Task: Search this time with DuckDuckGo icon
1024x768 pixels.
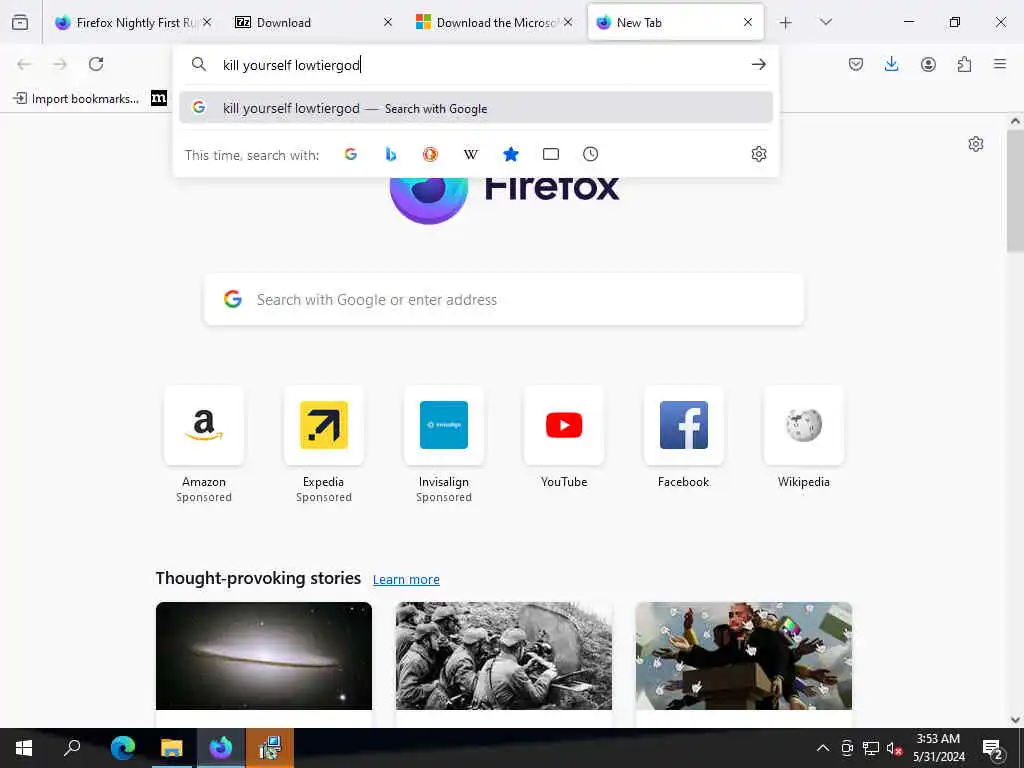Action: click(430, 154)
